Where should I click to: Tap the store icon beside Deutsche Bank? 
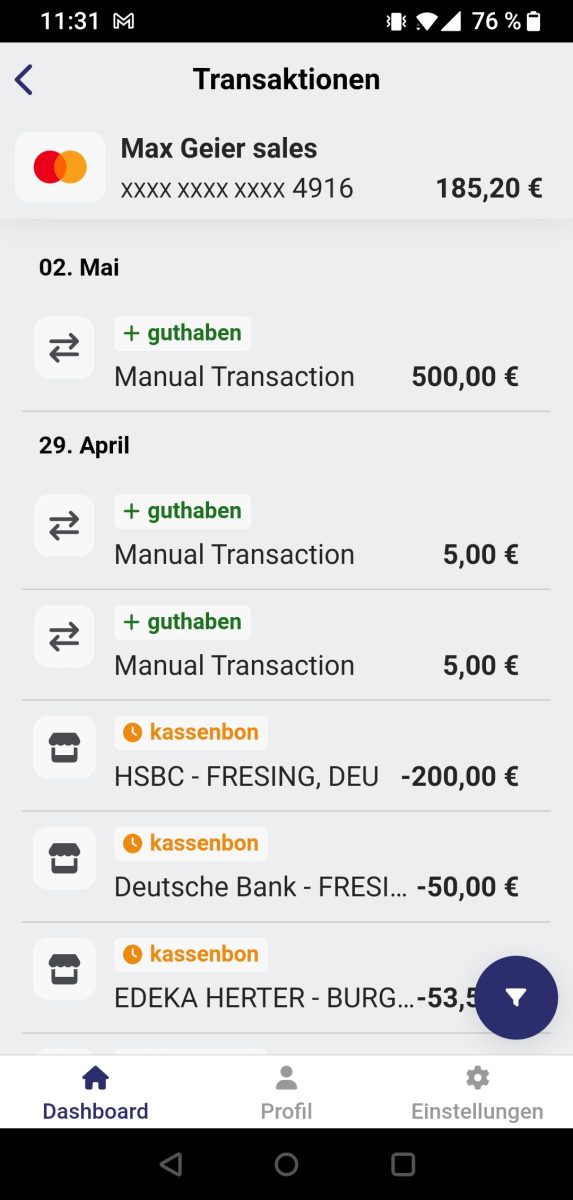click(64, 858)
